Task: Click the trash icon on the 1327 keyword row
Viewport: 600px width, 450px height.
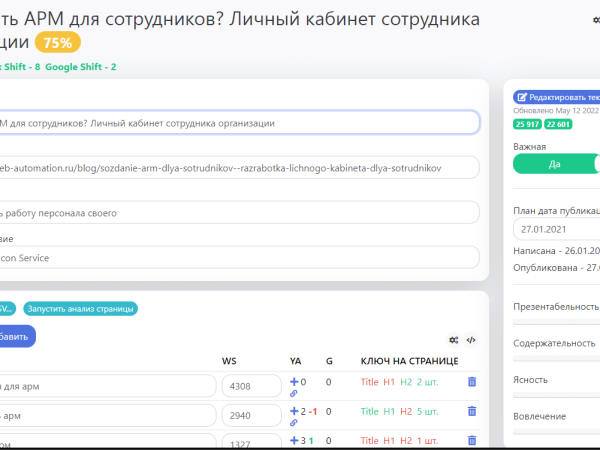Action: tap(472, 440)
